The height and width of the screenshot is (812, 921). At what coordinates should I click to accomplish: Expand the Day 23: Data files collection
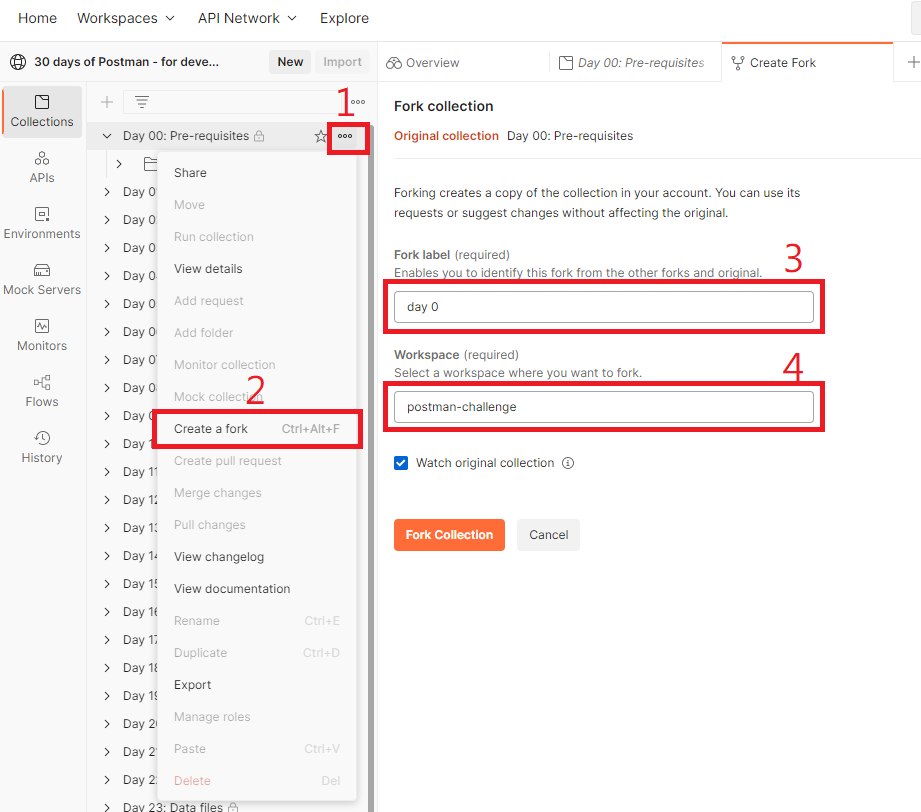[x=107, y=807]
